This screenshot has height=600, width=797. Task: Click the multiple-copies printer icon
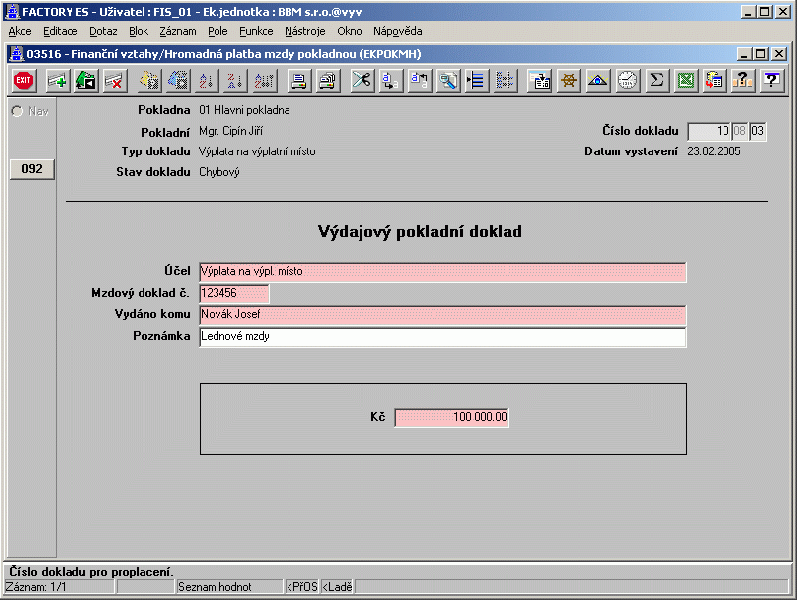point(328,80)
